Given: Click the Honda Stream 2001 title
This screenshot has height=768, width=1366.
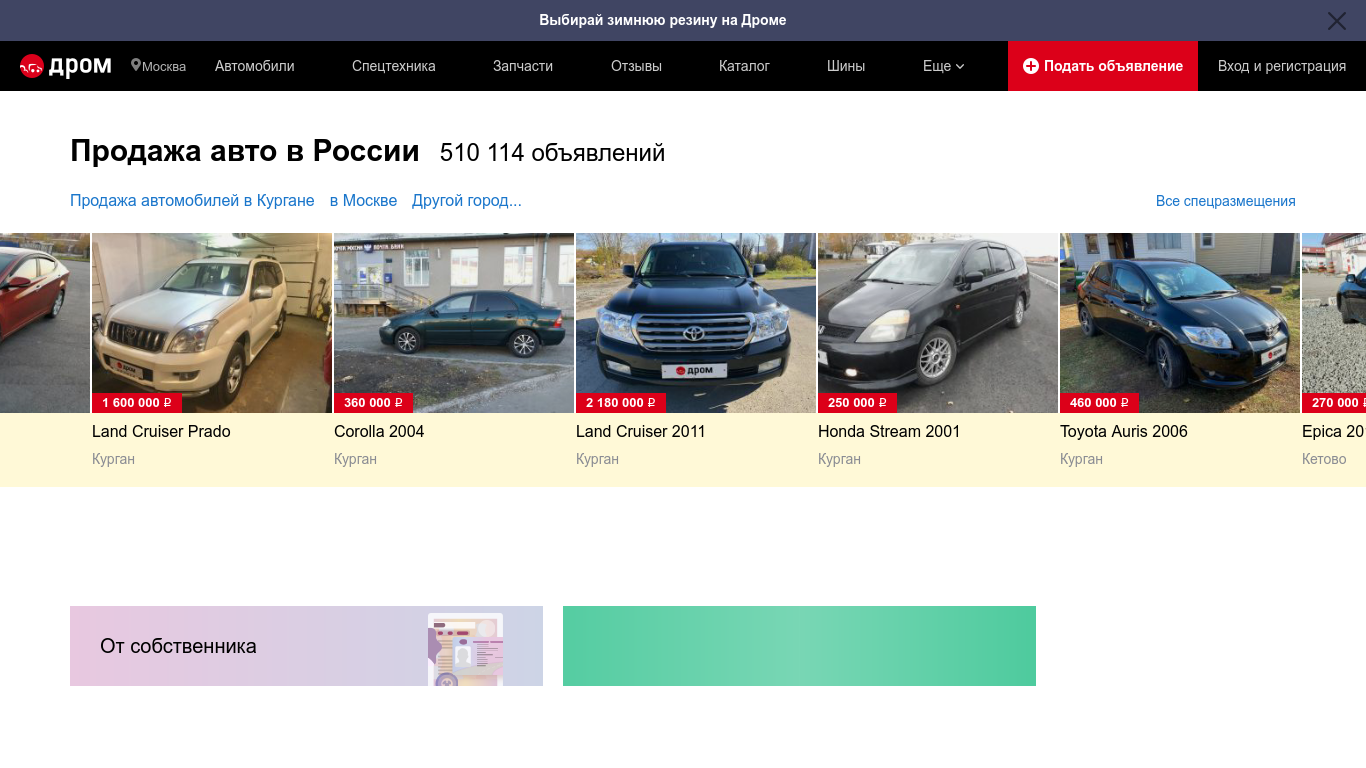Looking at the screenshot, I should [x=889, y=431].
